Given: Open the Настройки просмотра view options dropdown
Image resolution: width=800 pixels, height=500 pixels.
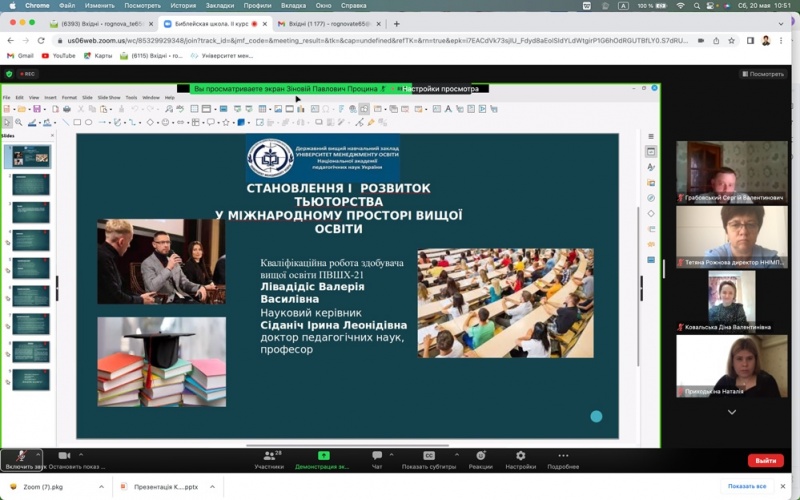Looking at the screenshot, I should (x=440, y=89).
